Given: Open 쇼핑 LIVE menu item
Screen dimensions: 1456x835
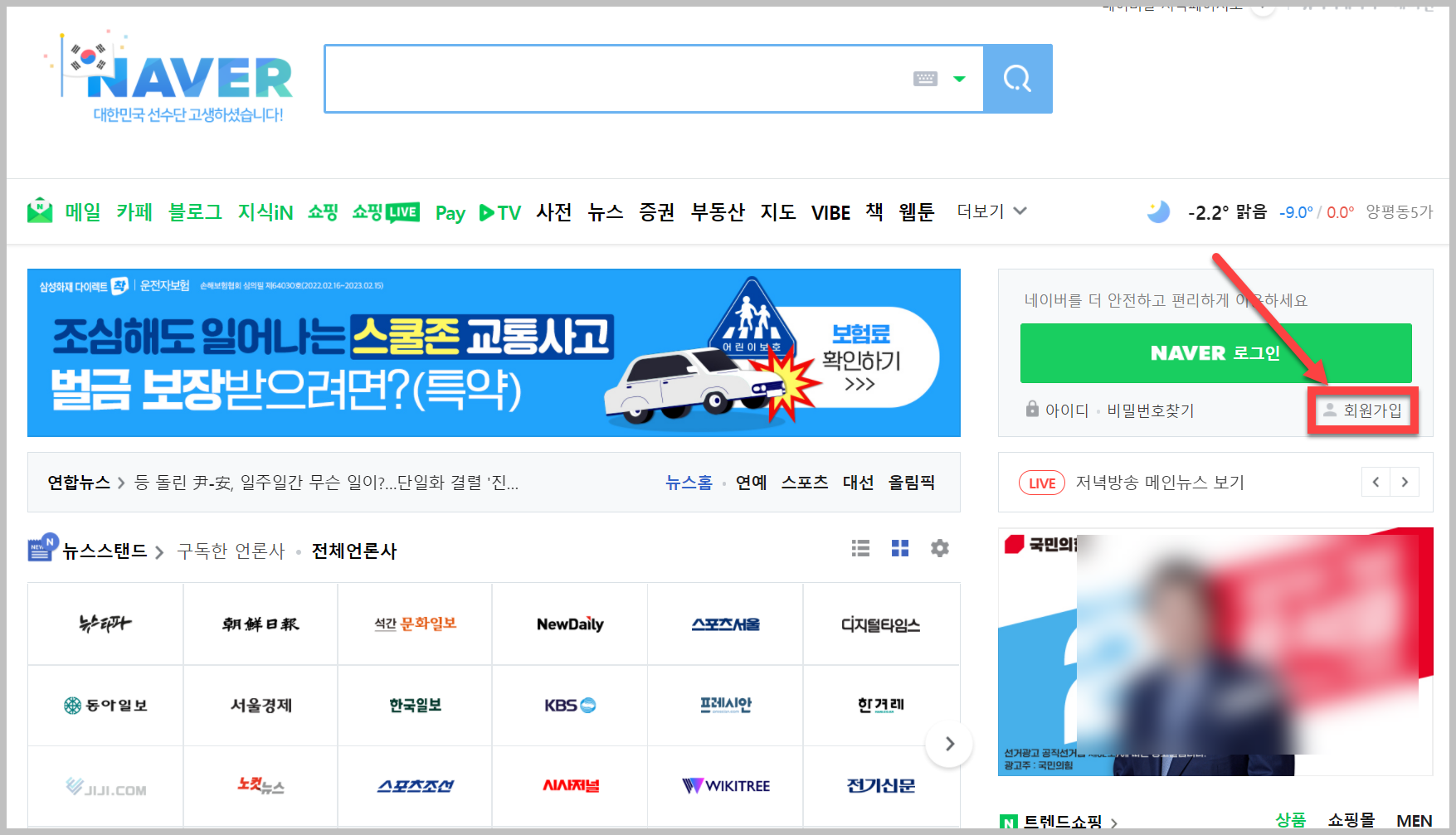Looking at the screenshot, I should pos(386,212).
